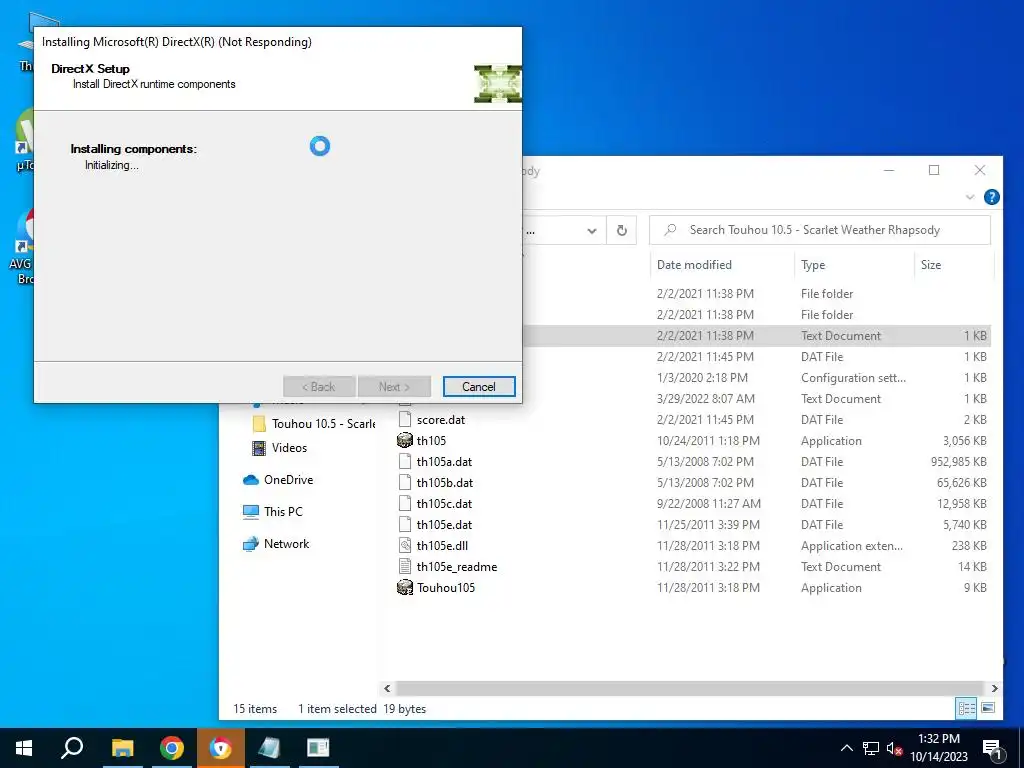The width and height of the screenshot is (1024, 768).
Task: Sort files by Type column header
Action: [813, 264]
